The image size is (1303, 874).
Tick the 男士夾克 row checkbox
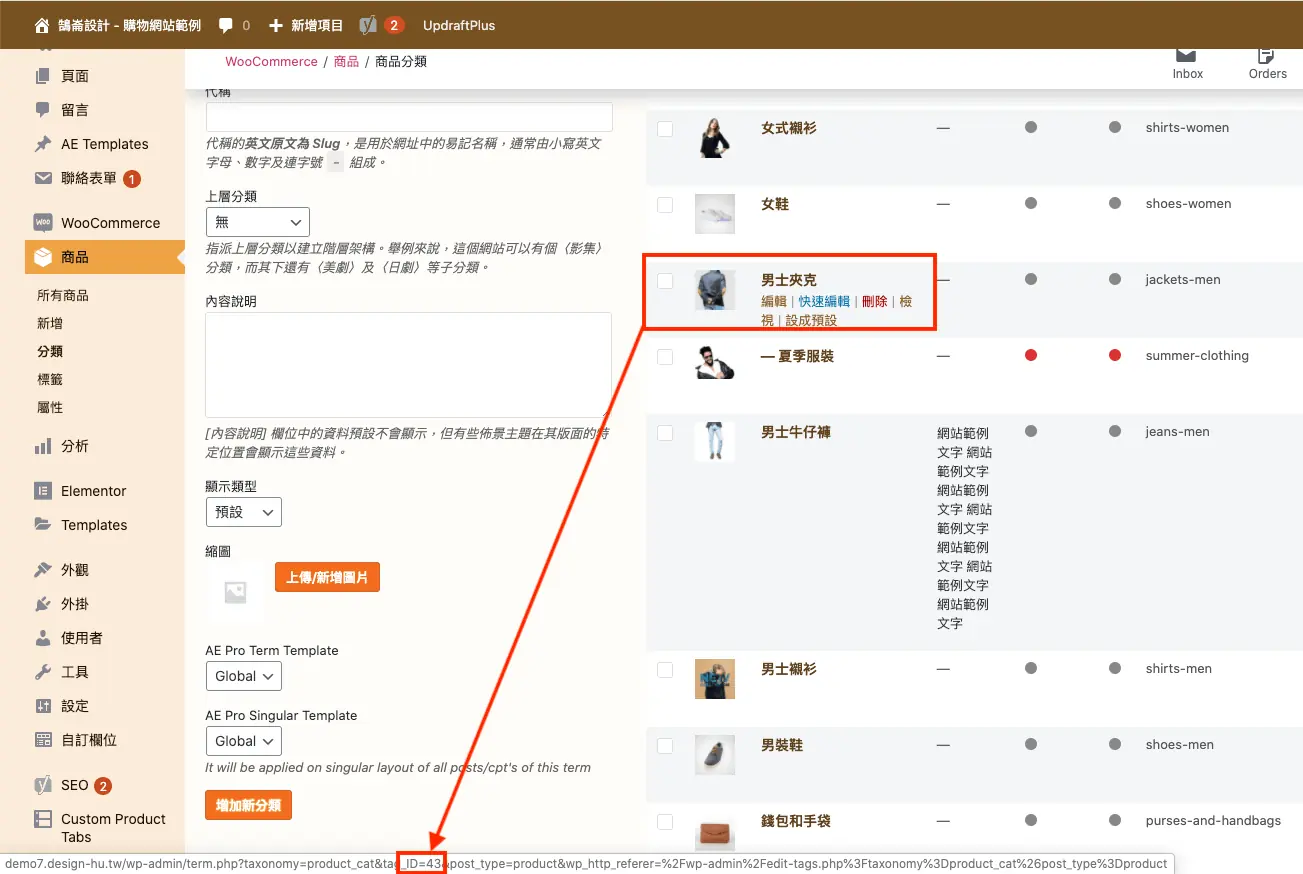(665, 281)
